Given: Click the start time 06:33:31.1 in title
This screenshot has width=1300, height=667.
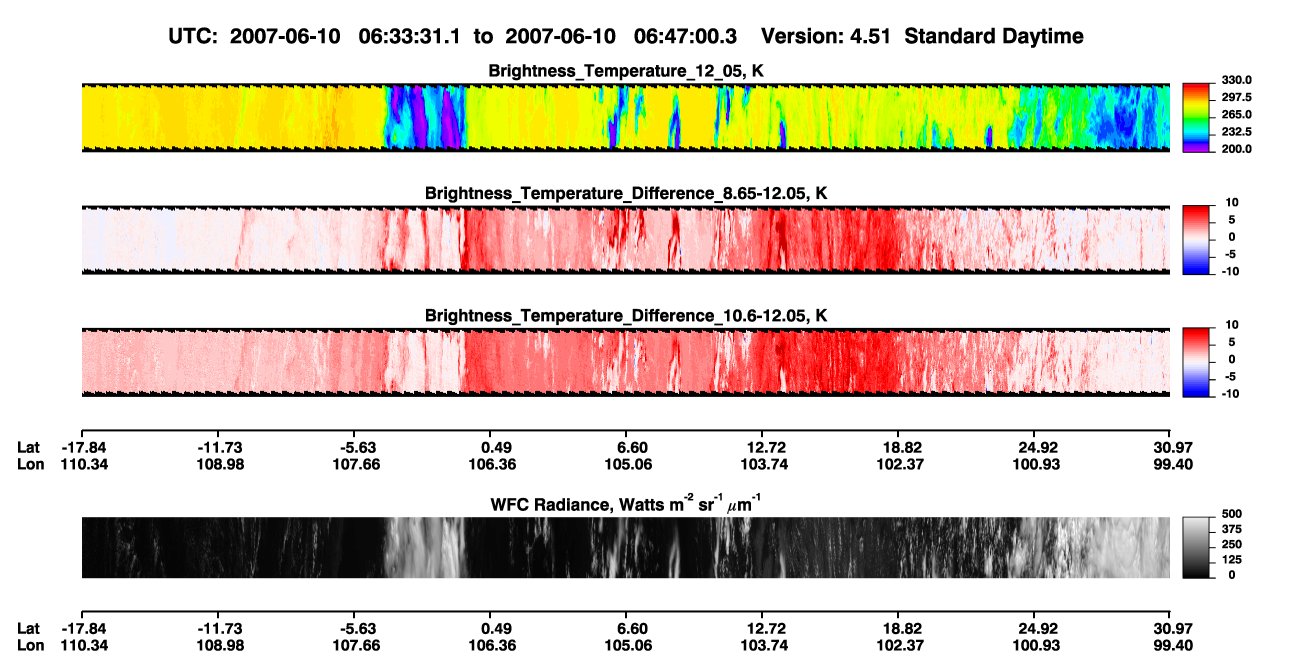Looking at the screenshot, I should point(411,36).
